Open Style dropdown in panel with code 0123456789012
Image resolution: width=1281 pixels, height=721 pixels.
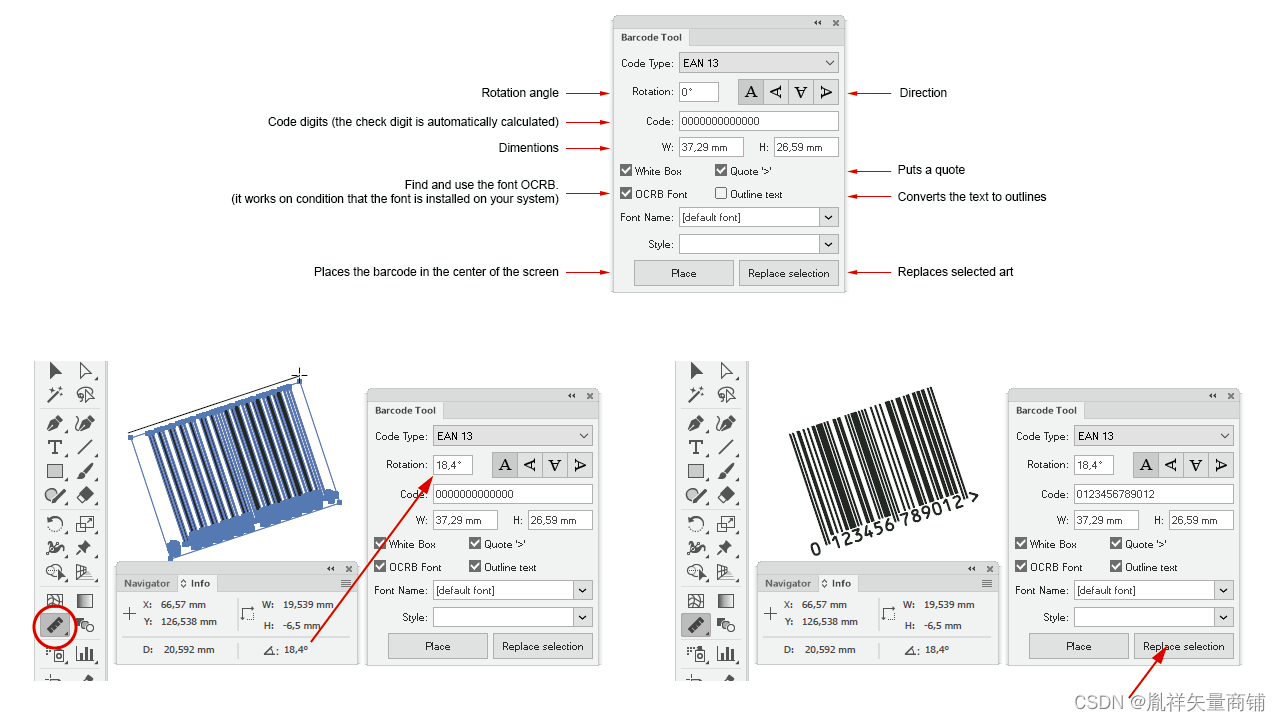click(x=1223, y=617)
